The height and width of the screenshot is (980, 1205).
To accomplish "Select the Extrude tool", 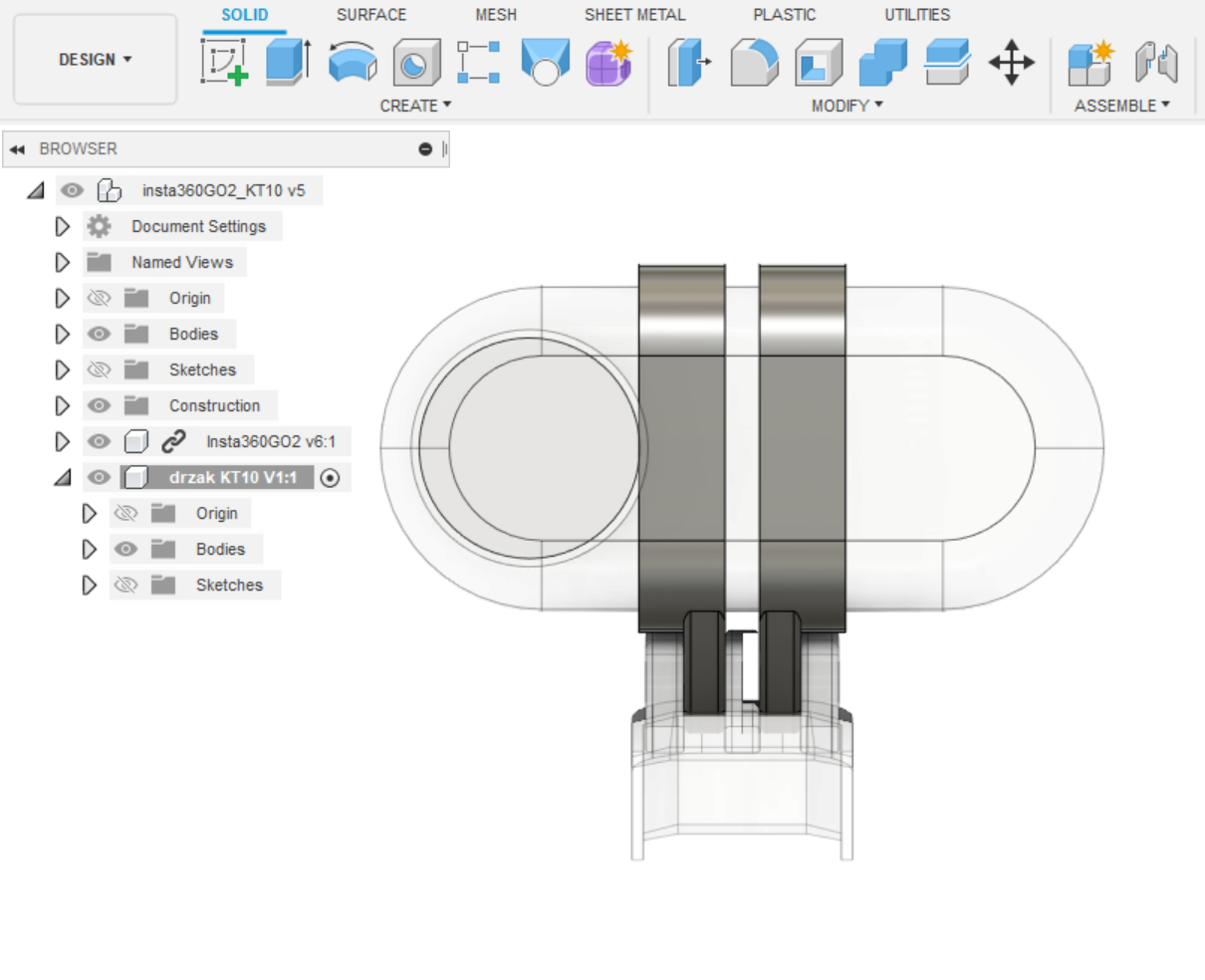I will (288, 62).
